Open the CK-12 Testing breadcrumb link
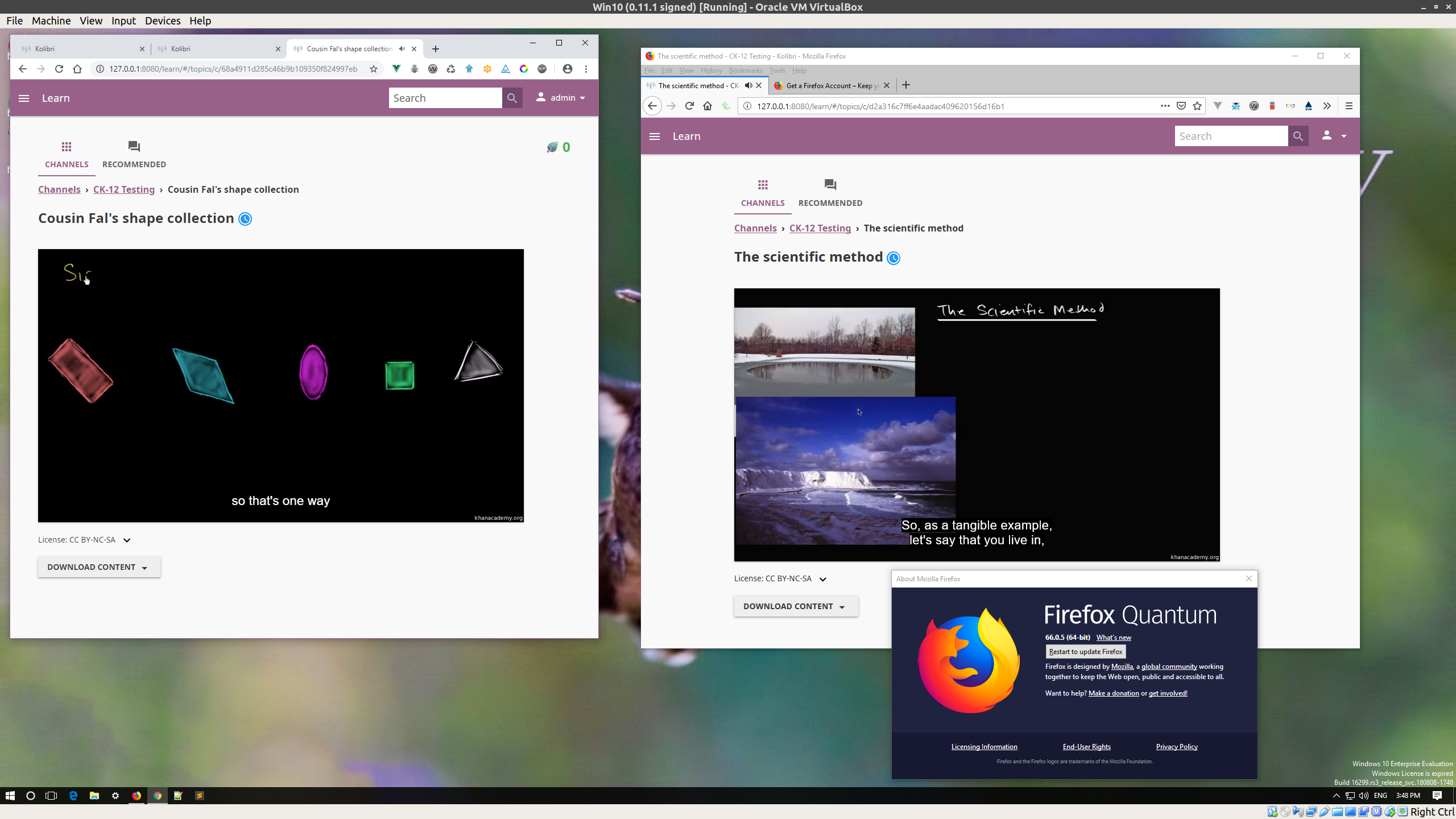This screenshot has height=819, width=1456. 123,189
